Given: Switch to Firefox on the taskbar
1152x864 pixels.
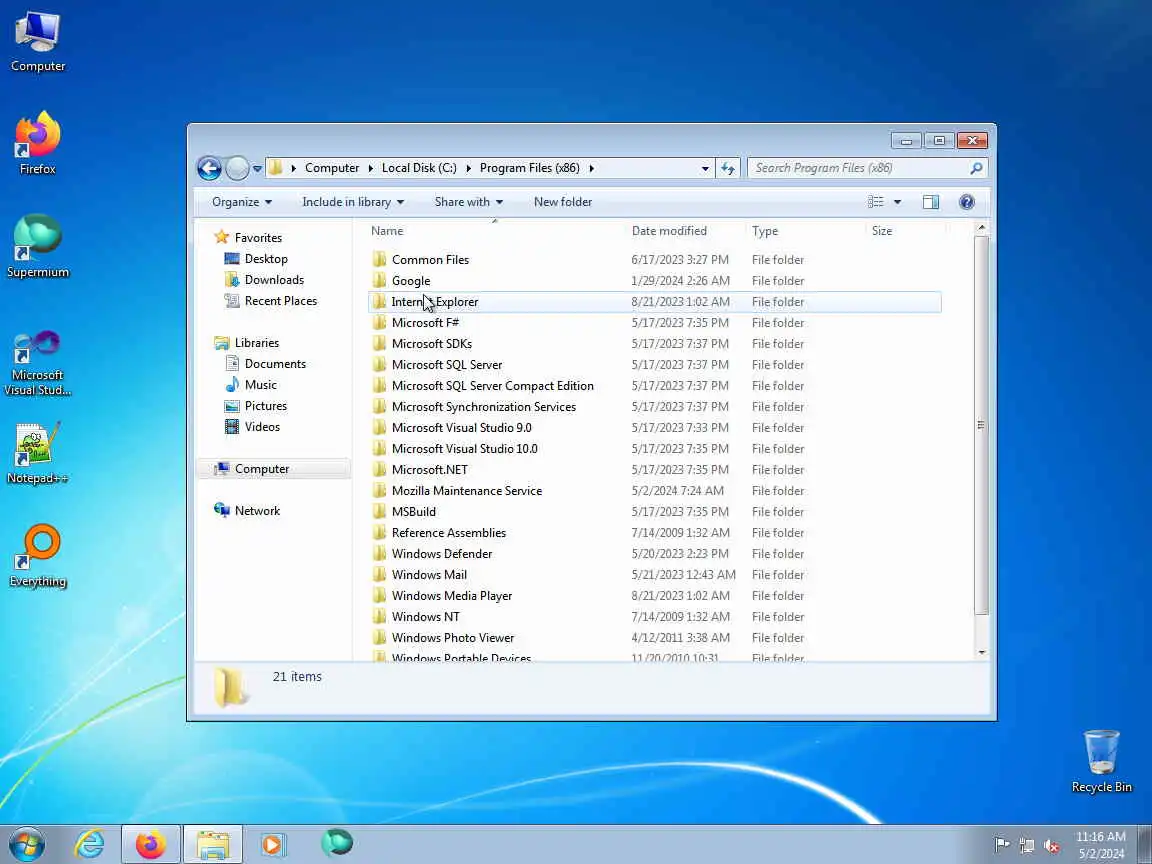Looking at the screenshot, I should click(151, 844).
